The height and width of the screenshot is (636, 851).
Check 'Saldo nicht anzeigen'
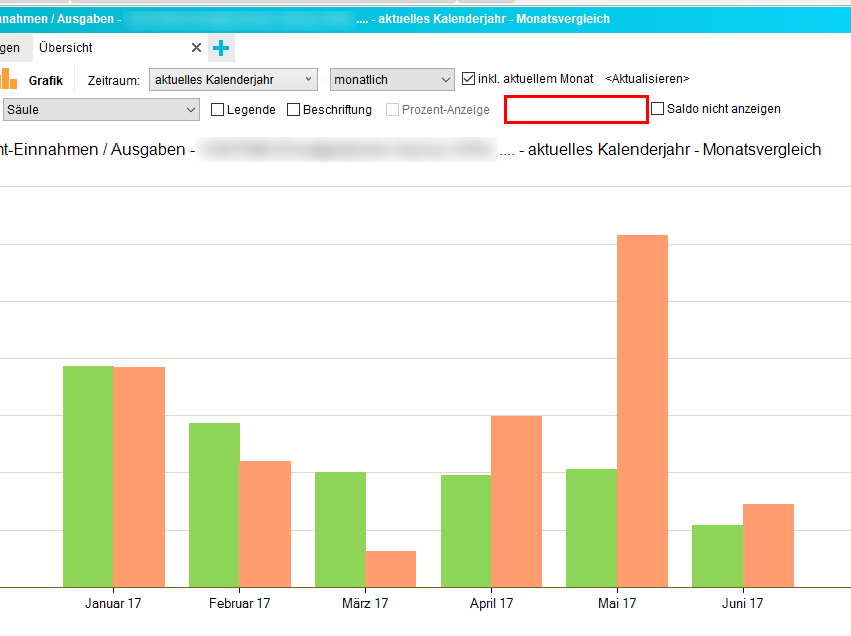[657, 109]
